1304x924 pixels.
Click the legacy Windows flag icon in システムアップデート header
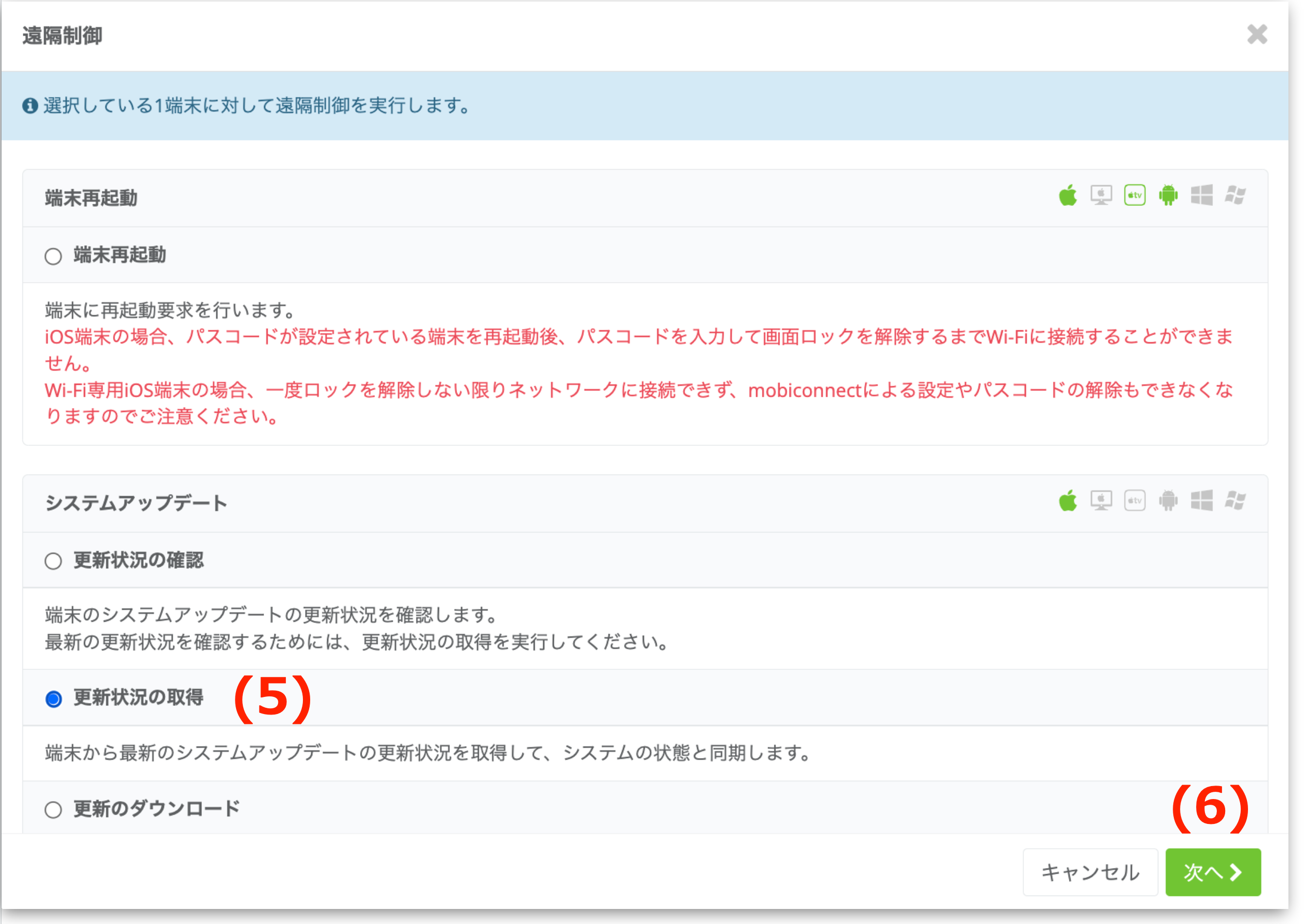tap(1235, 501)
